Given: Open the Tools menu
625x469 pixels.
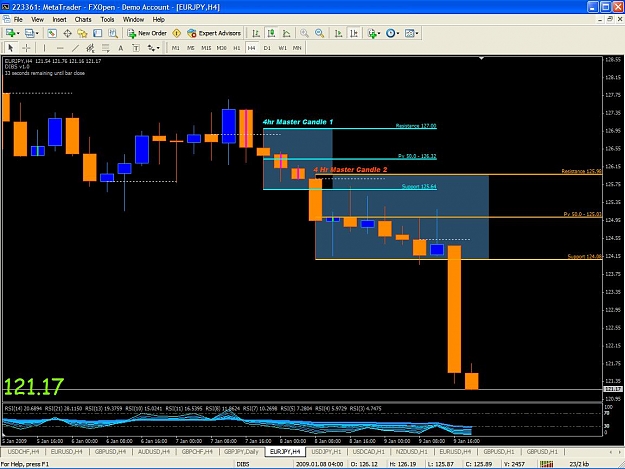Looking at the screenshot, I should coord(107,19).
